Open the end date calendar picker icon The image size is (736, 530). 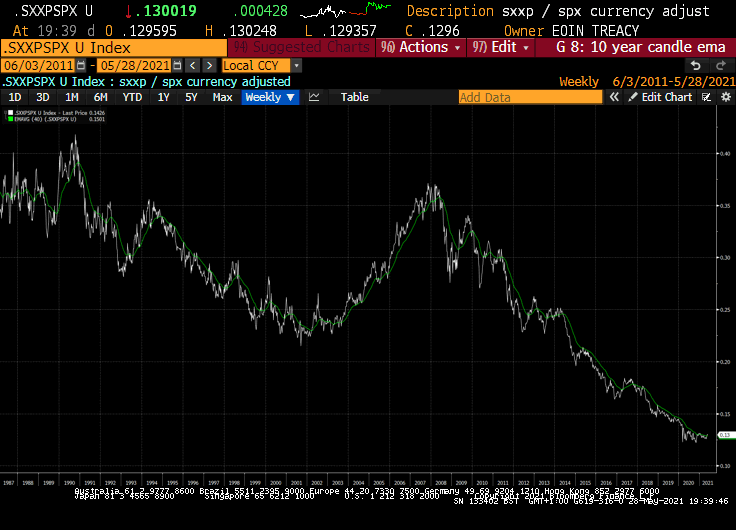point(177,65)
